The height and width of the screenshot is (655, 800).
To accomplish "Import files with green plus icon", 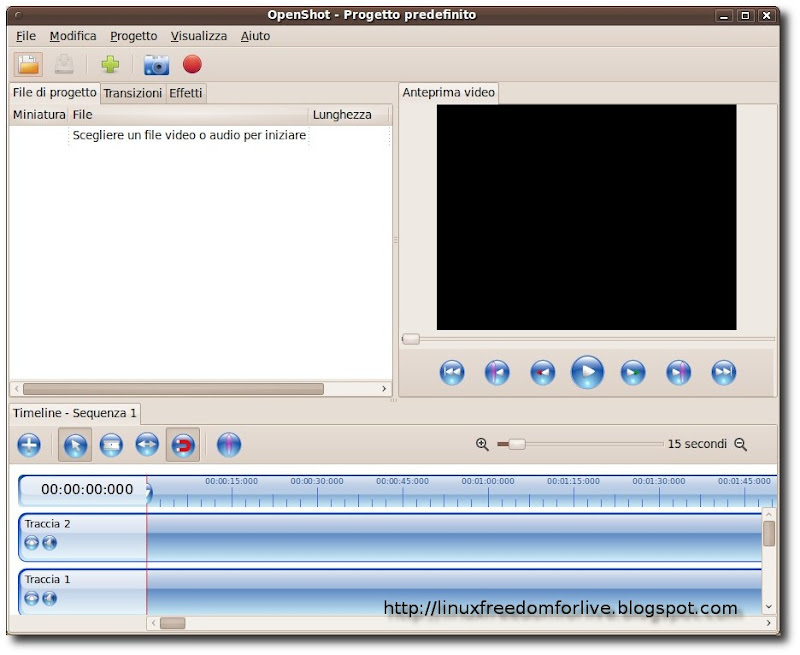I will 110,65.
